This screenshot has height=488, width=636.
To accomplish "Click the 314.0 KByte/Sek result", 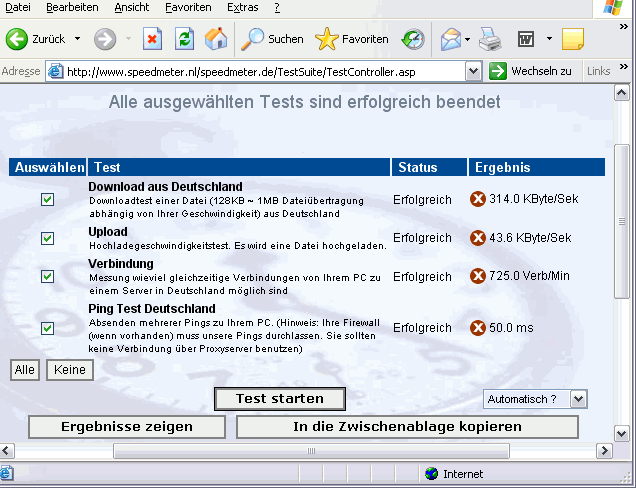I will [533, 199].
